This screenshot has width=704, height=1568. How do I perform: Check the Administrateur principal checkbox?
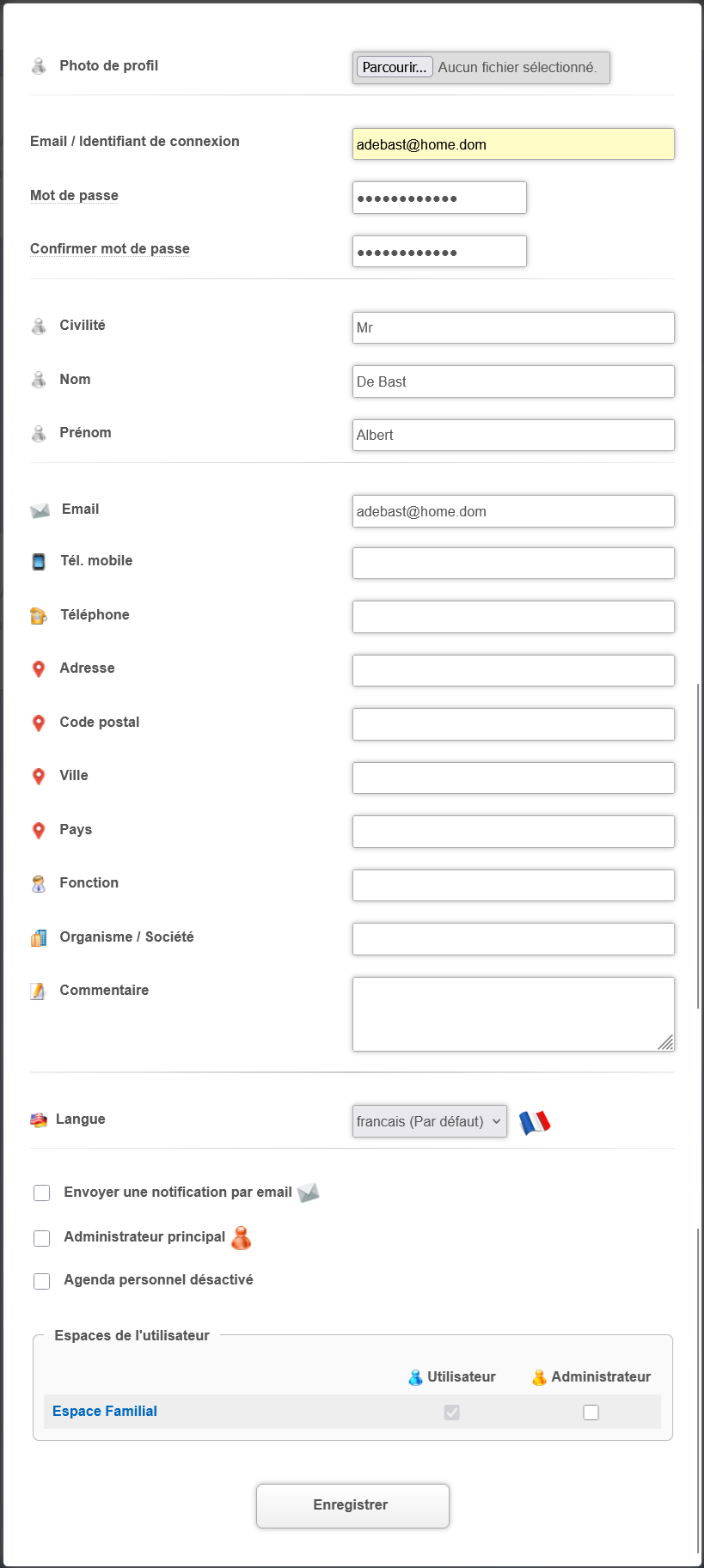[42, 1238]
